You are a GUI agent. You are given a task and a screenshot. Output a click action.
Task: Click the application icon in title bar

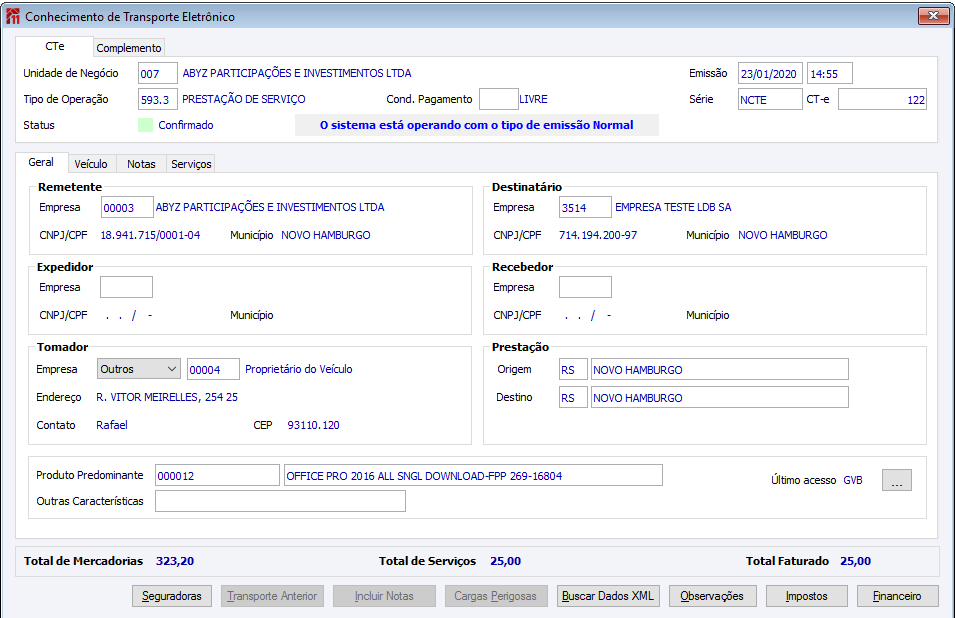[x=12, y=16]
